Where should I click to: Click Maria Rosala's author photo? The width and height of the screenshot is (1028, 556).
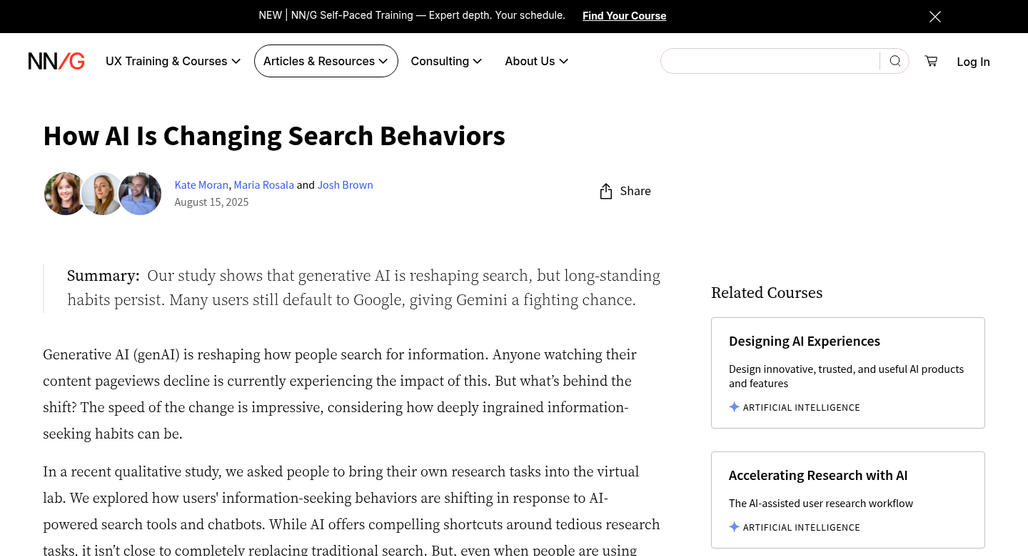[x=102, y=193]
